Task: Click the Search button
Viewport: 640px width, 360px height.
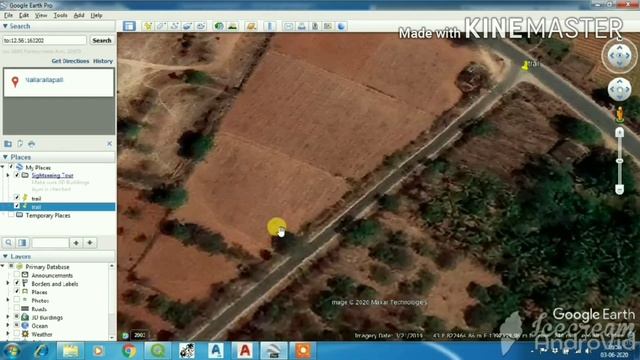Action: (102, 40)
